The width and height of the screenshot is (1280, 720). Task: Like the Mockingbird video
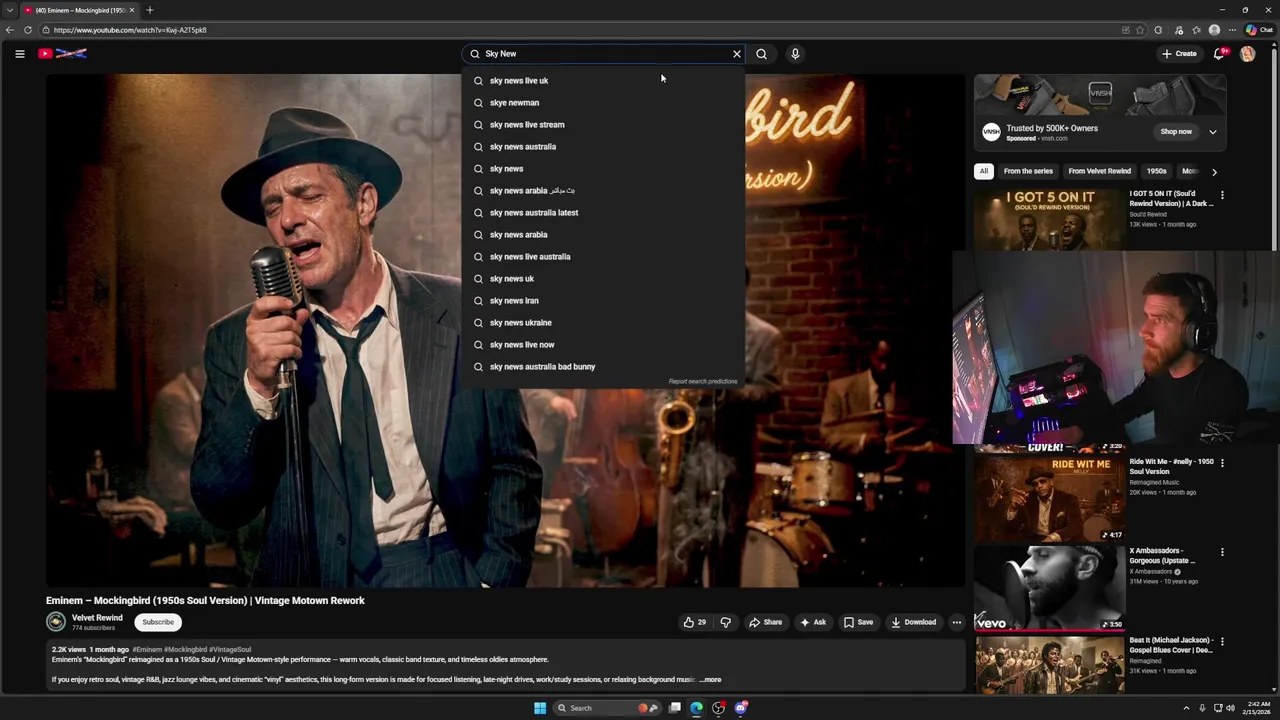point(695,622)
